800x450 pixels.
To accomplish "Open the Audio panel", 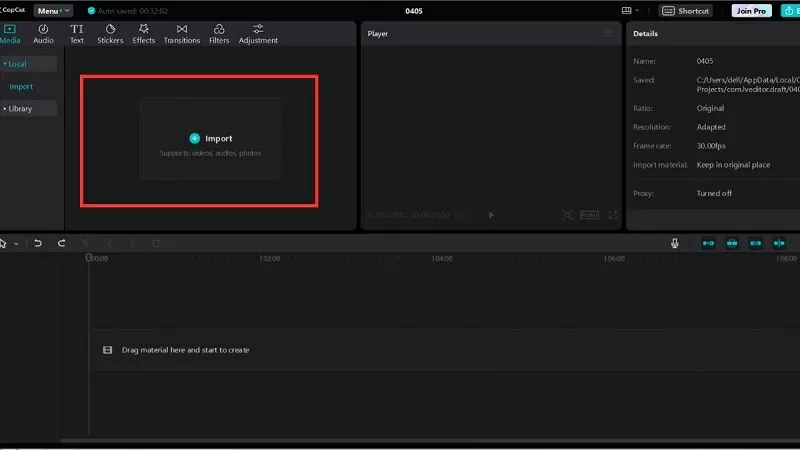I will pyautogui.click(x=43, y=34).
